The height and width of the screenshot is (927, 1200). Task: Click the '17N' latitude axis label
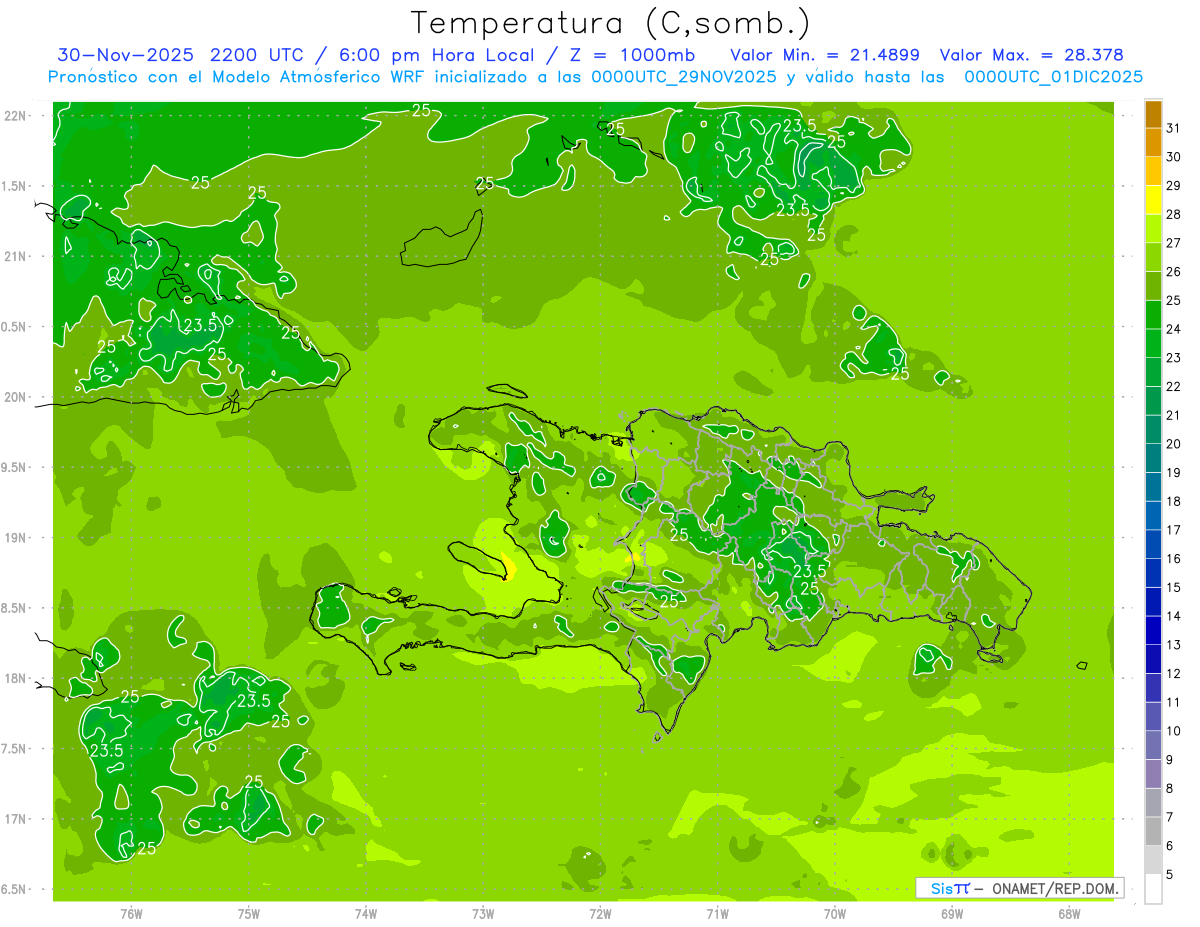16,819
